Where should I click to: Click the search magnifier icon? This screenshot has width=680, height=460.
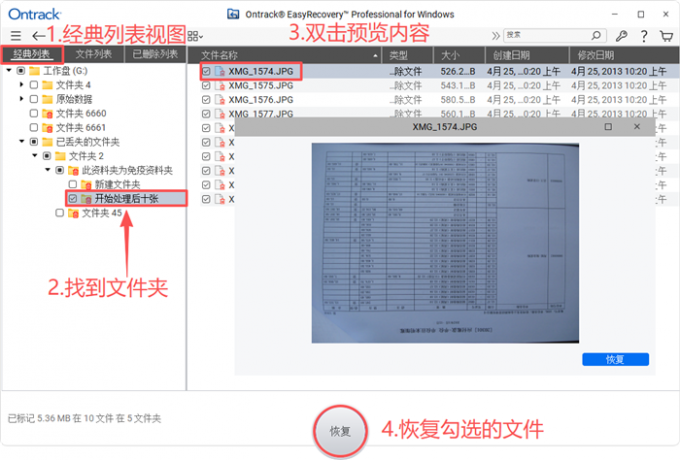(x=596, y=35)
